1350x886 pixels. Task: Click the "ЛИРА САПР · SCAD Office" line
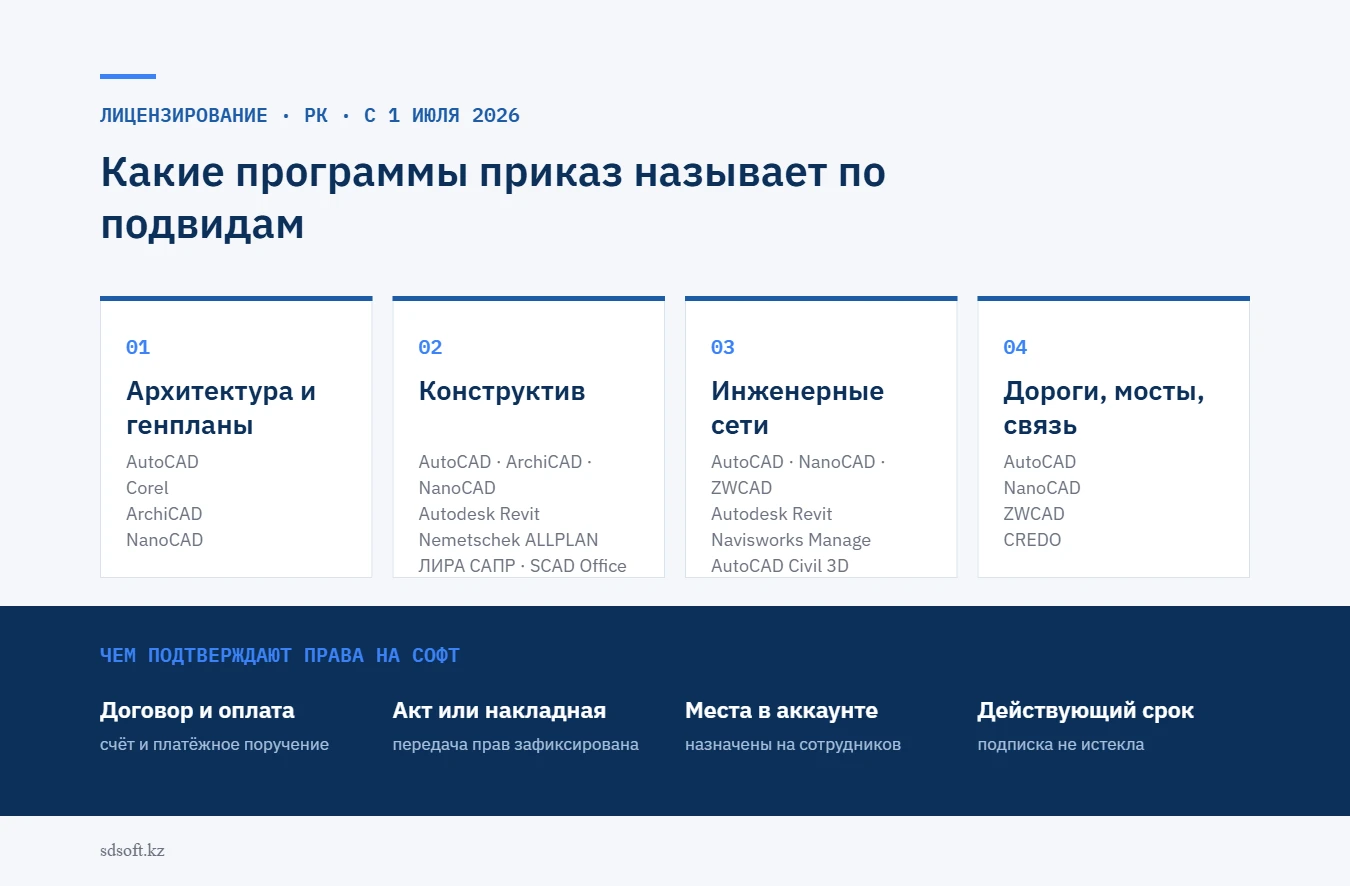click(522, 566)
